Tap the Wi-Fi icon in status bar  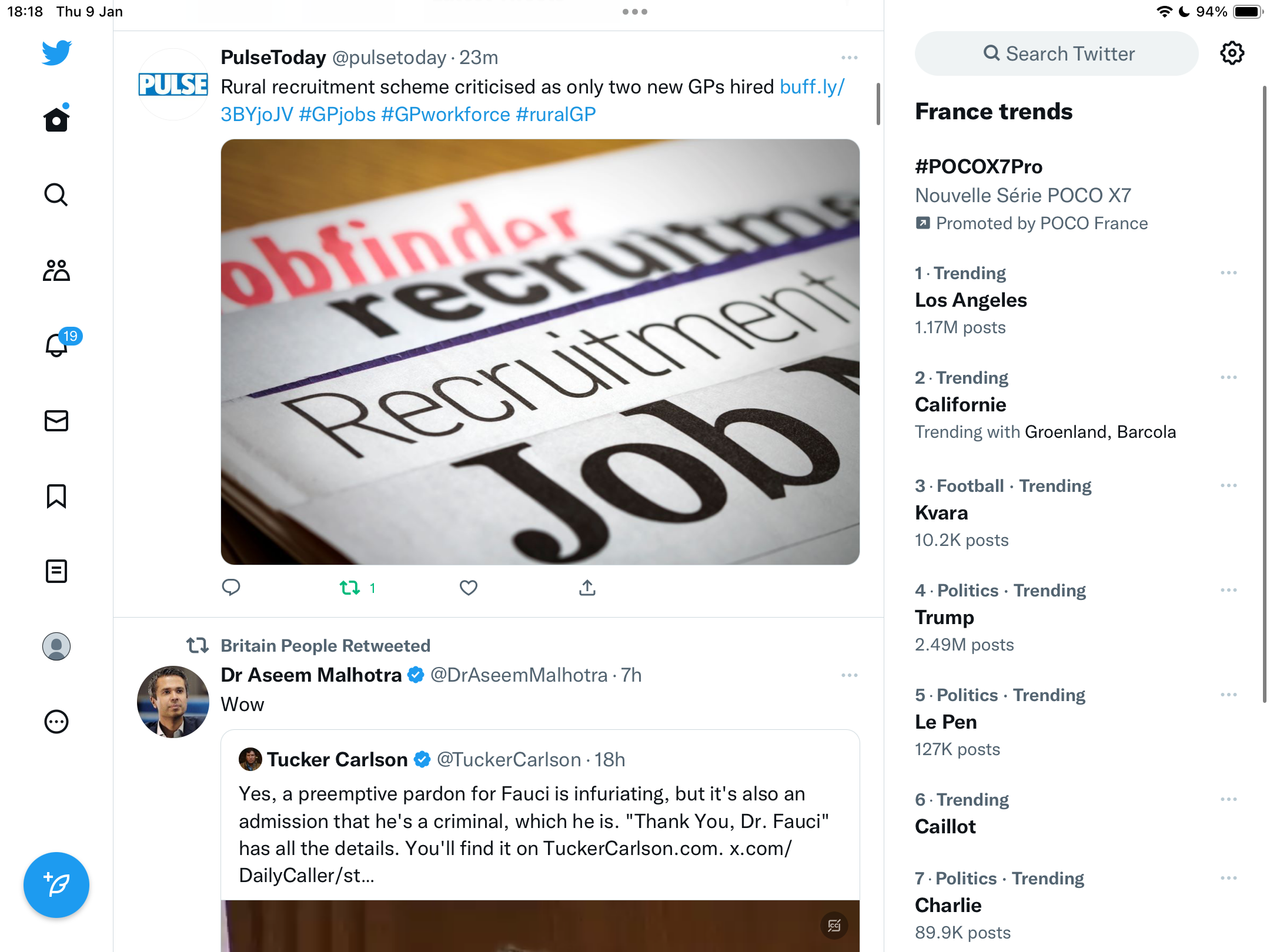tap(1164, 12)
